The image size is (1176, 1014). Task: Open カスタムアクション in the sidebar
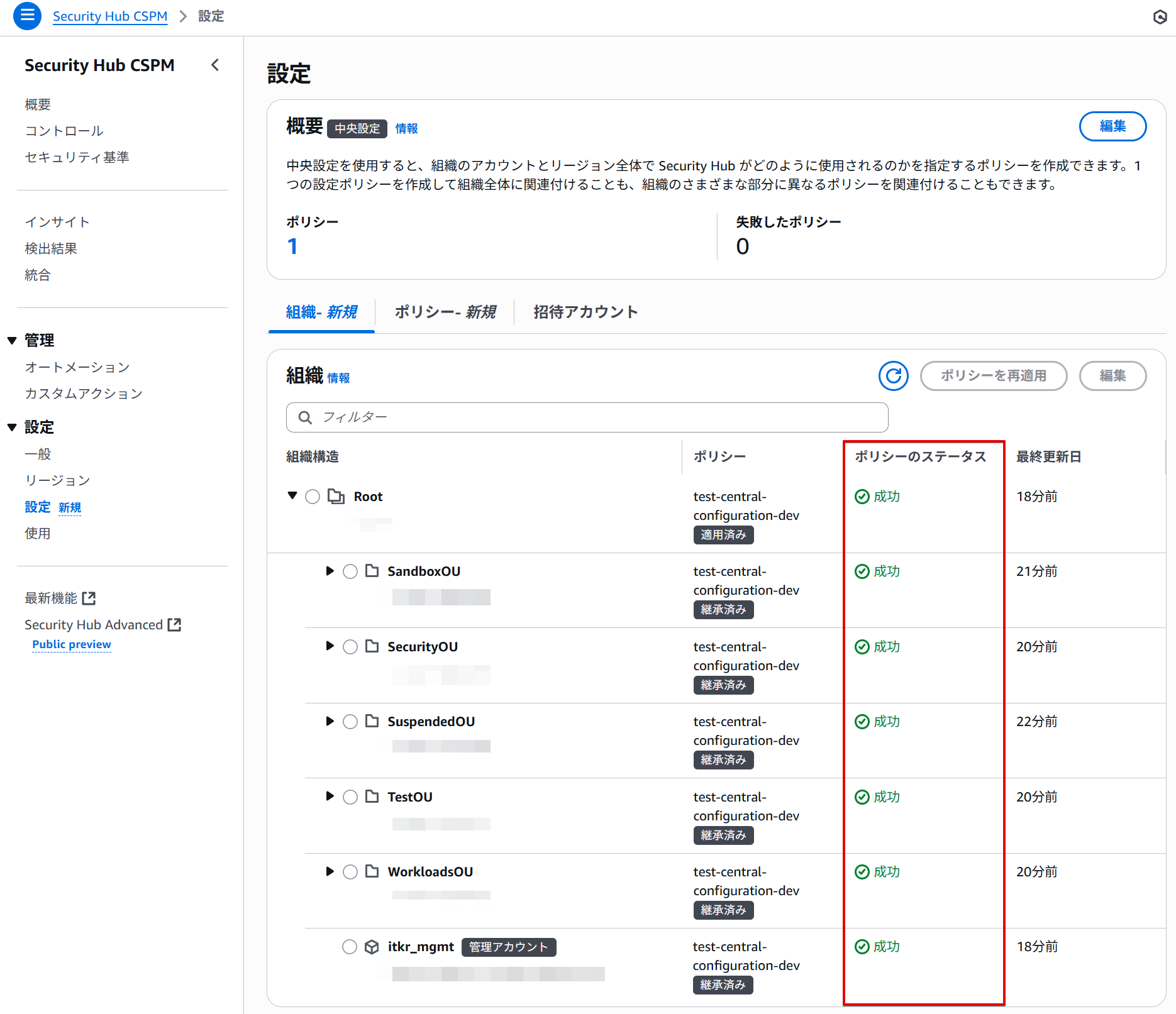(x=84, y=394)
